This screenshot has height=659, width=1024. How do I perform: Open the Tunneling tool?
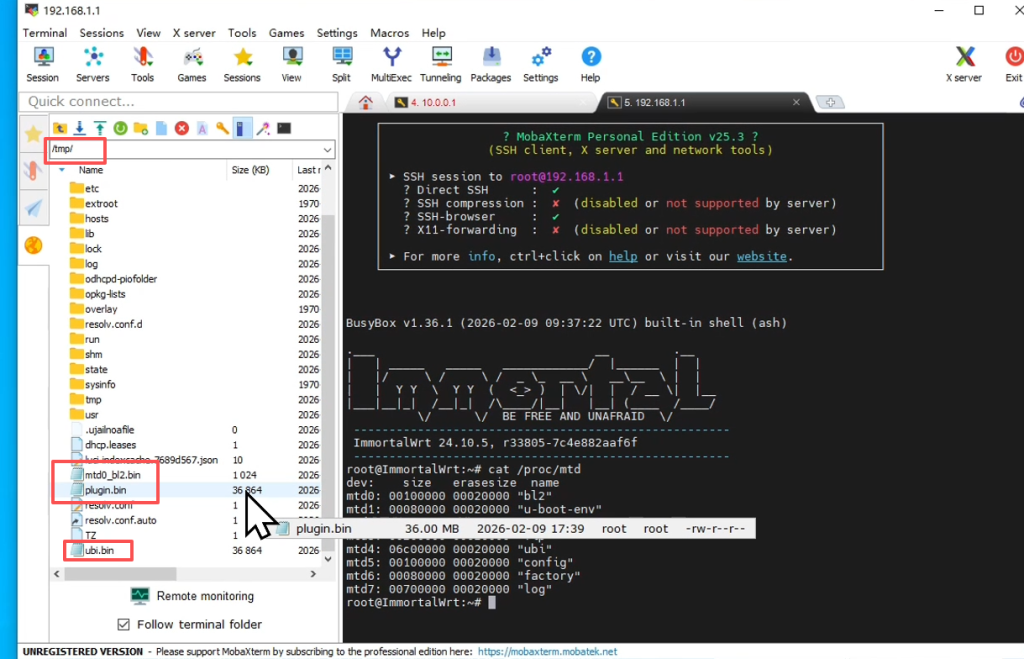tap(440, 63)
